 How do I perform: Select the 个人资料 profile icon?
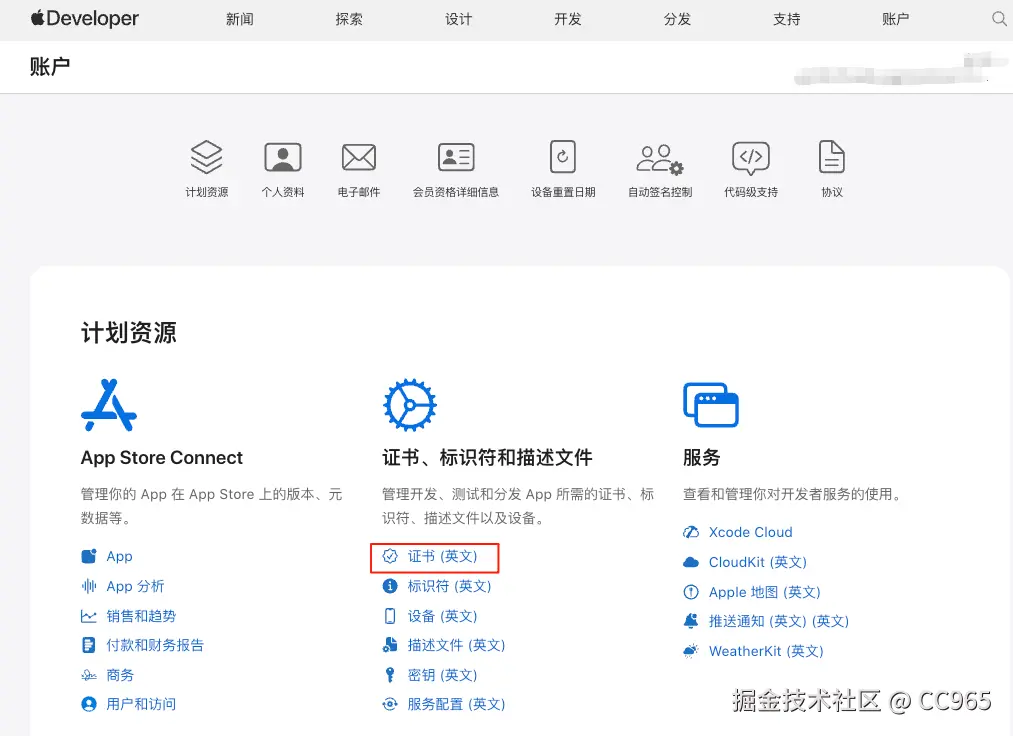283,157
